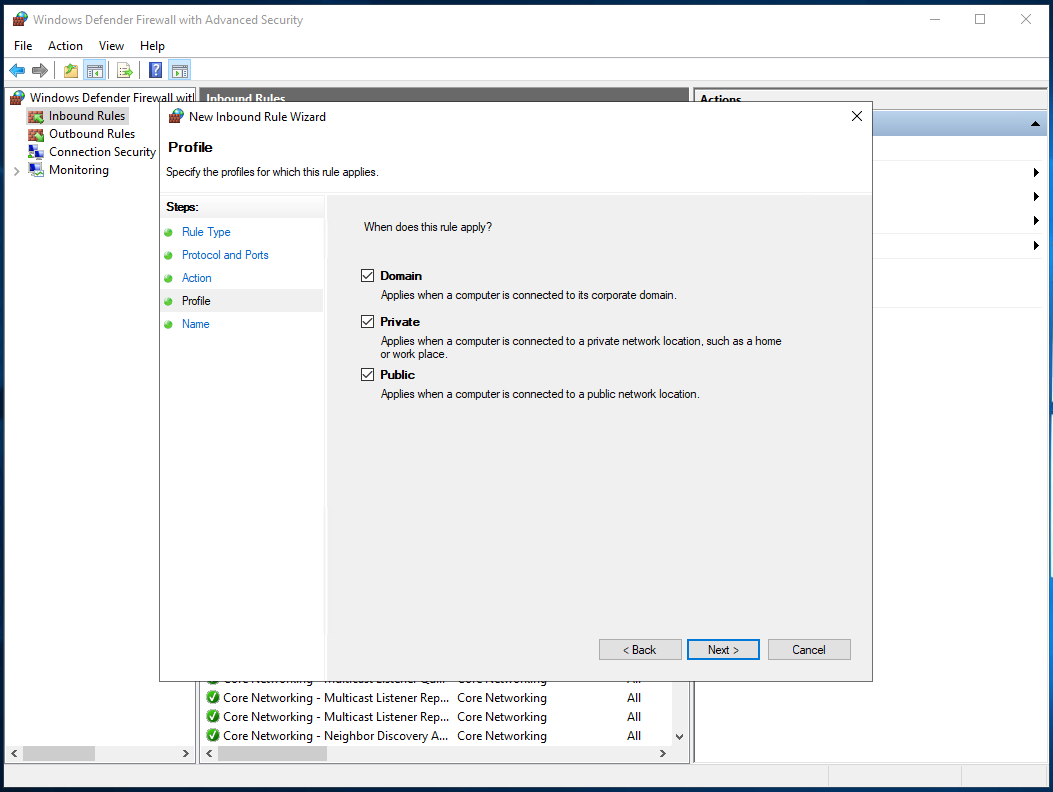The width and height of the screenshot is (1053, 792).
Task: Close the New Inbound Rule Wizard dialog
Action: (857, 116)
